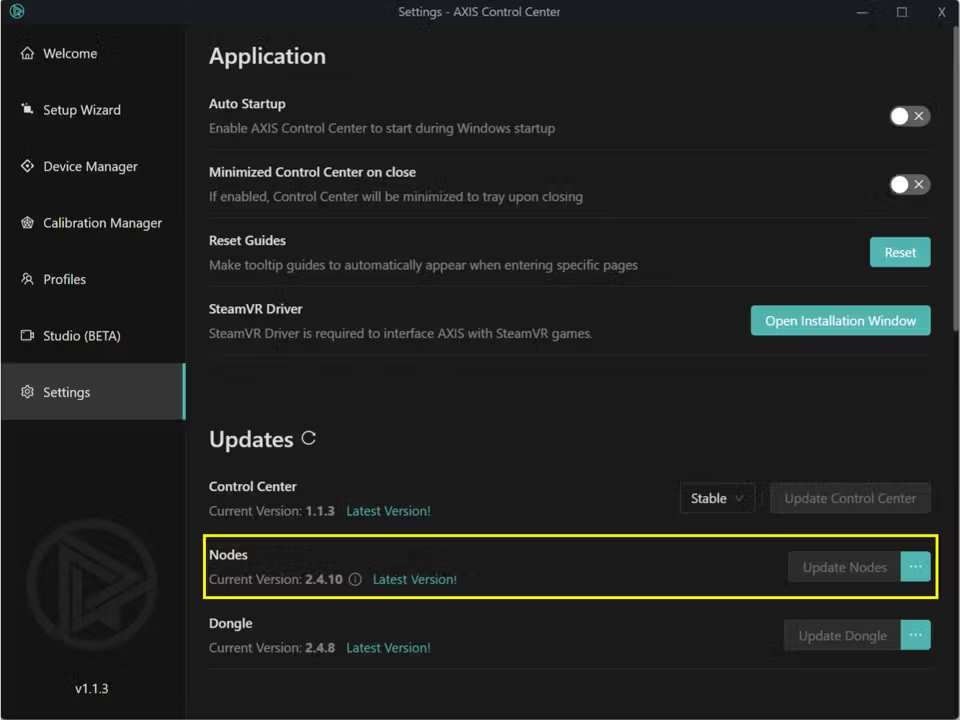
Task: Refresh updates using icon beside Updates heading
Action: pyautogui.click(x=309, y=438)
